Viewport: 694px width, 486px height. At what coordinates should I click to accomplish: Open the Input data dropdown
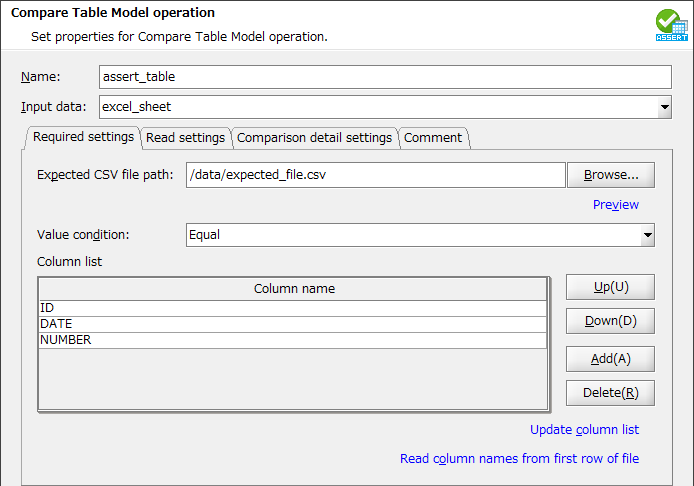pyautogui.click(x=664, y=107)
